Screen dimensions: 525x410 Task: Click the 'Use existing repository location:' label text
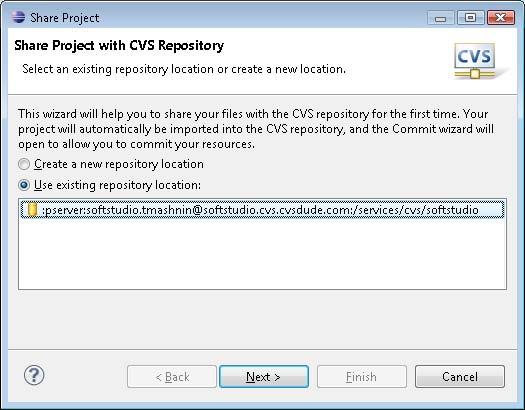[117, 185]
